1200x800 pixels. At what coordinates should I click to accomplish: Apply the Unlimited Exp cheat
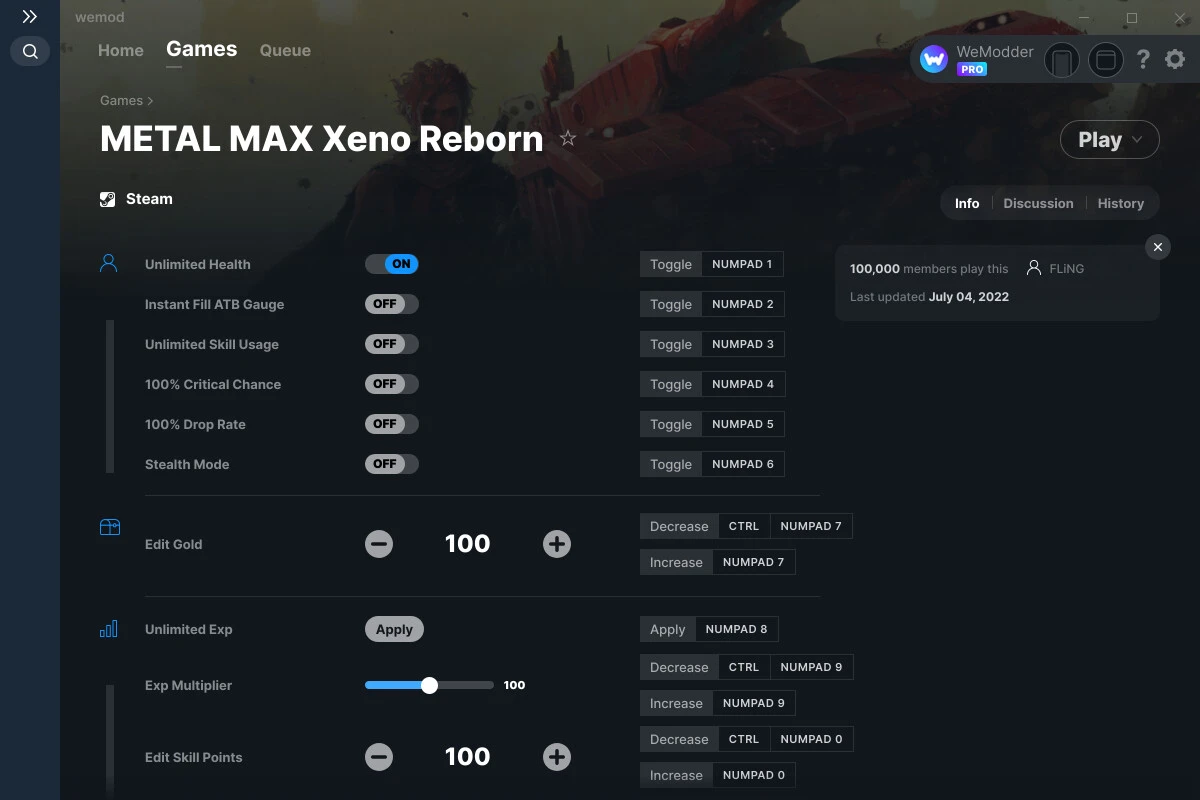pyautogui.click(x=393, y=629)
